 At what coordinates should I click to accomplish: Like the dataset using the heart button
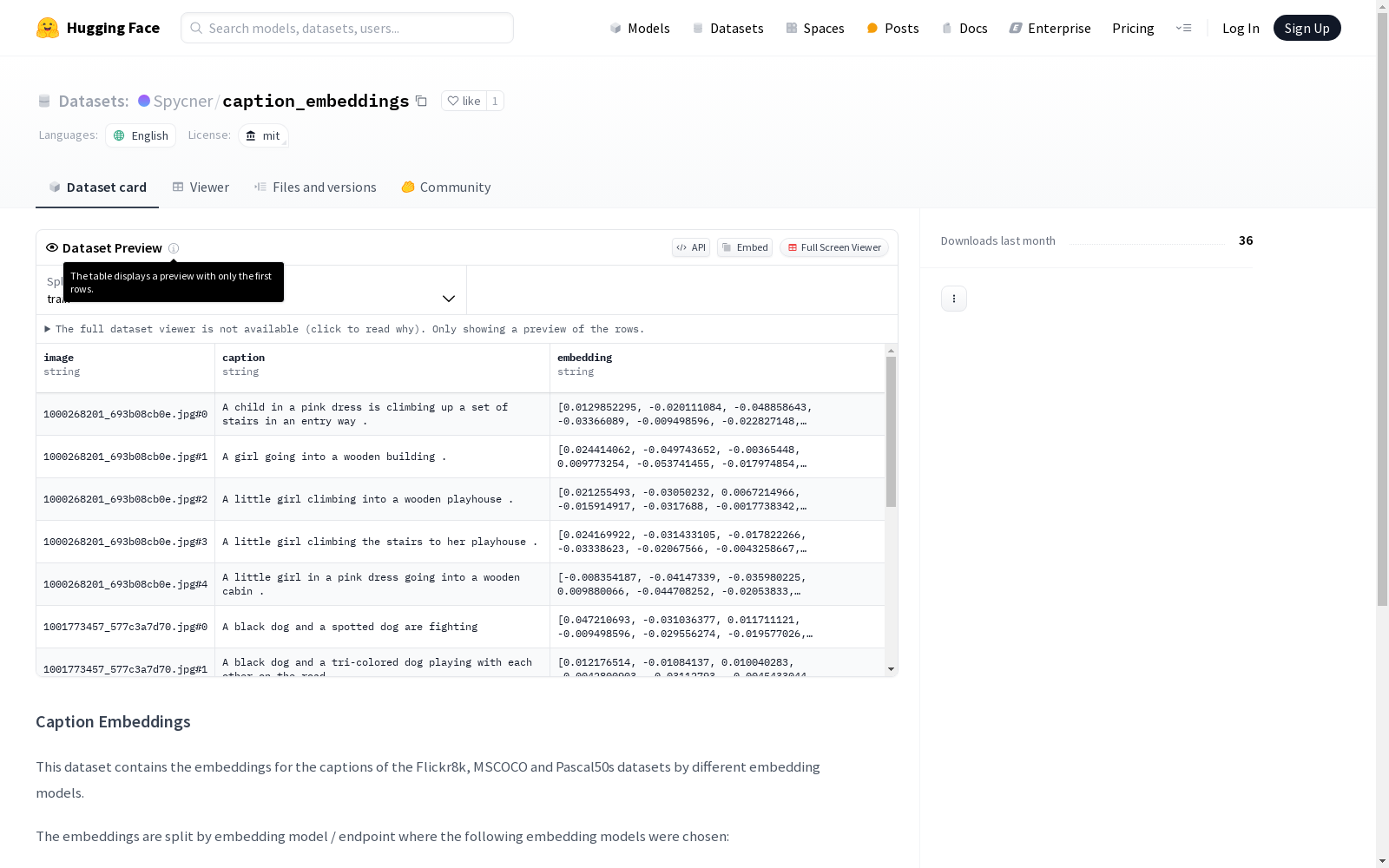pyautogui.click(x=464, y=101)
